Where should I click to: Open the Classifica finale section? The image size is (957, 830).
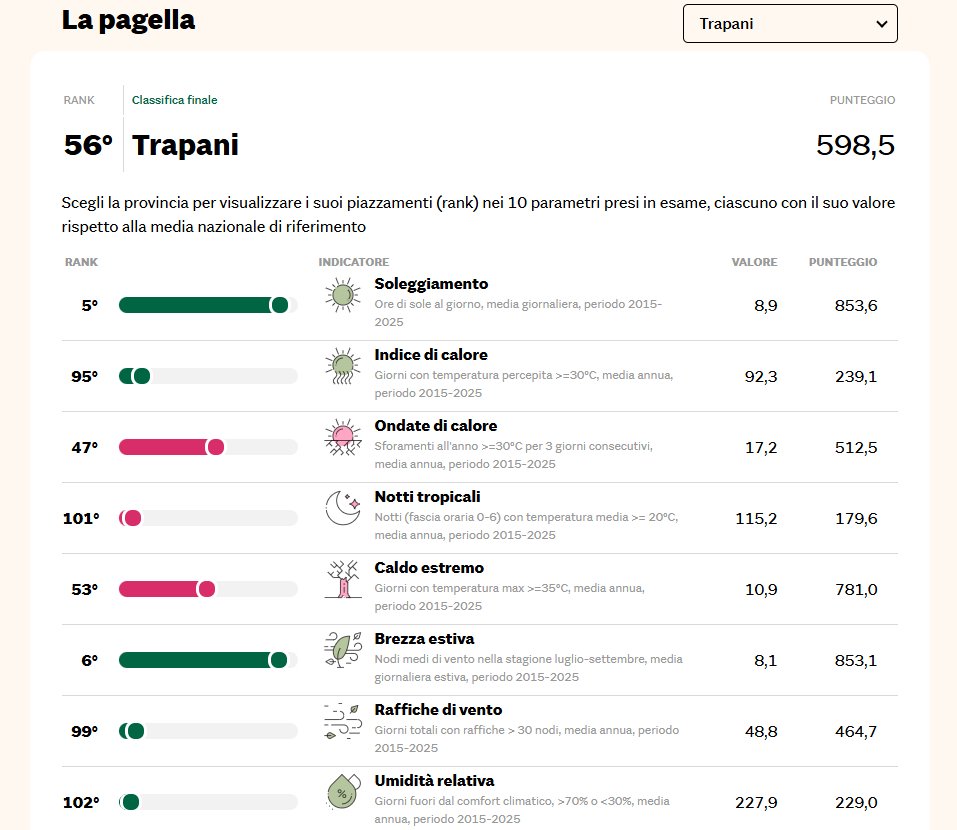(x=174, y=100)
